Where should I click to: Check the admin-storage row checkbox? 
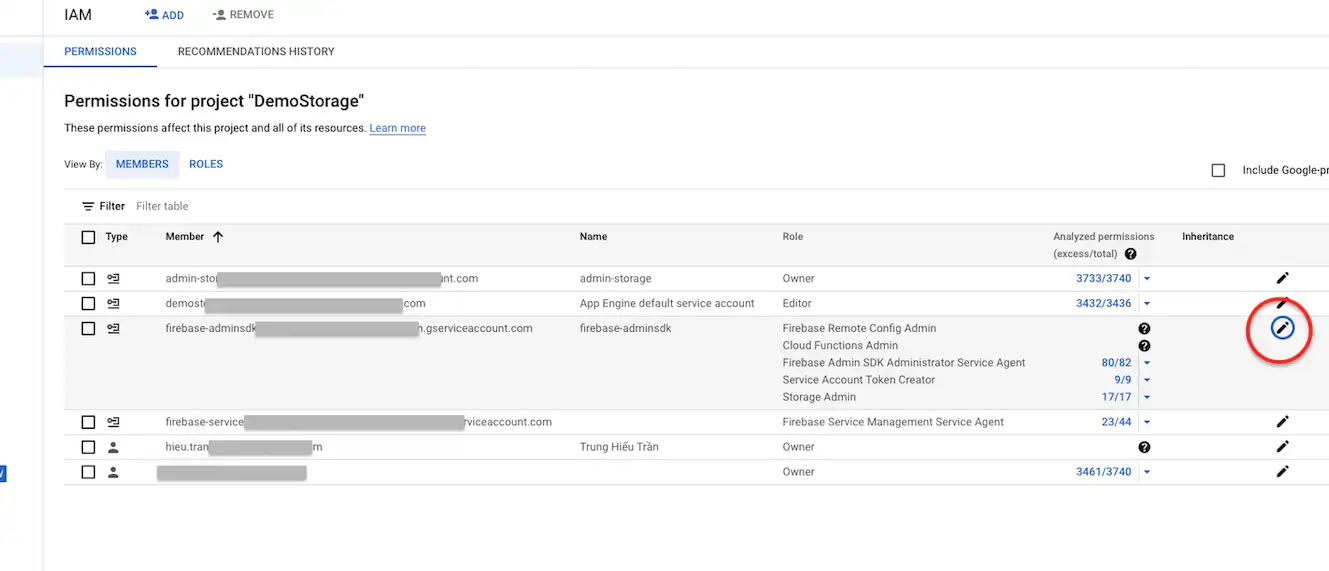click(88, 279)
